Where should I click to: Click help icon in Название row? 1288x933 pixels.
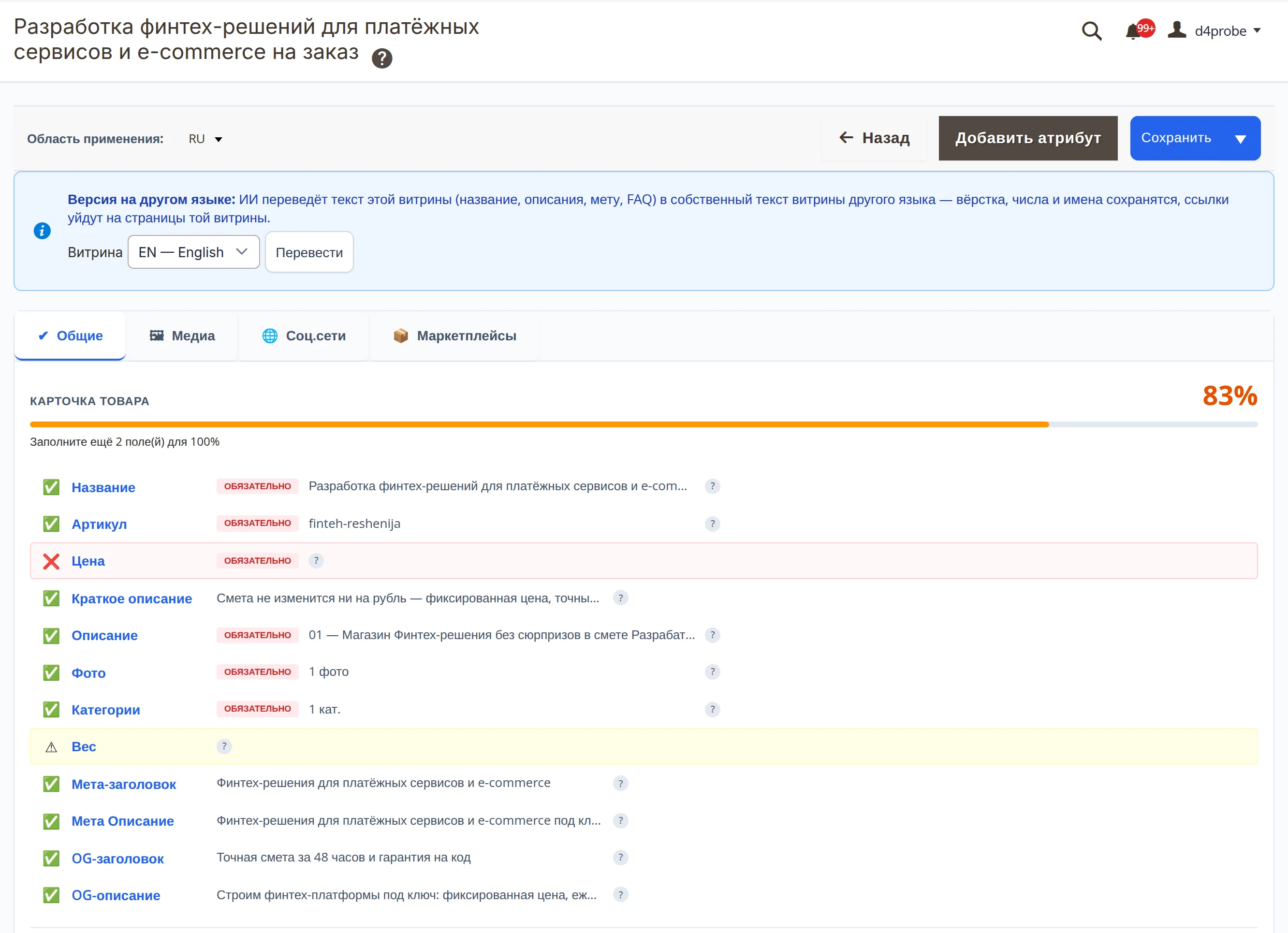coord(712,486)
